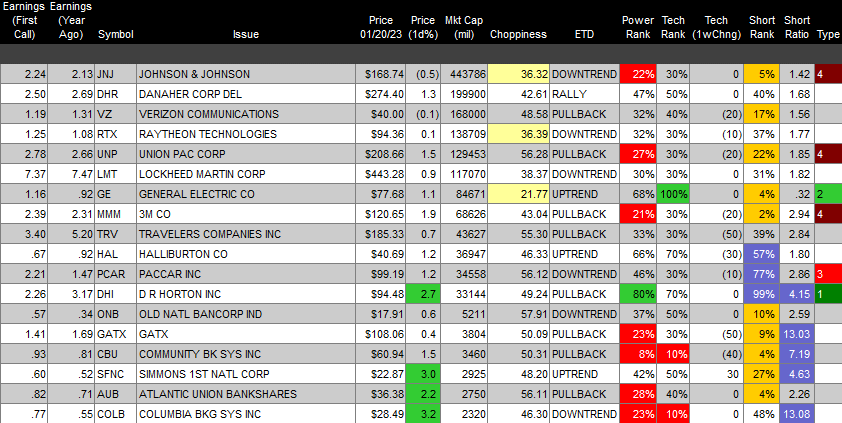The width and height of the screenshot is (842, 423).
Task: Click the green 100% Tech Rank for GE
Action: pyautogui.click(x=673, y=194)
